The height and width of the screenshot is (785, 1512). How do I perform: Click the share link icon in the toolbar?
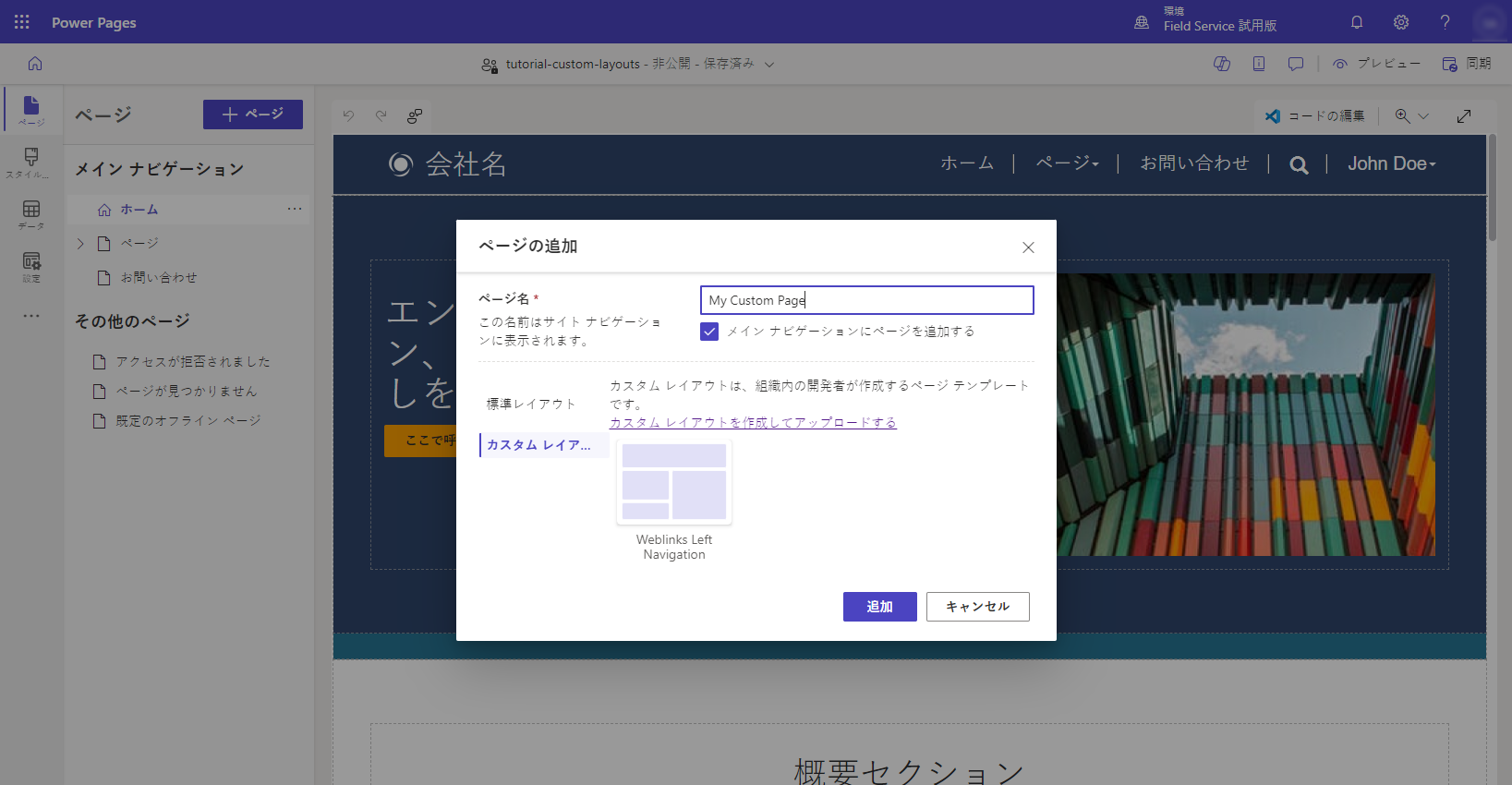pyautogui.click(x=415, y=115)
